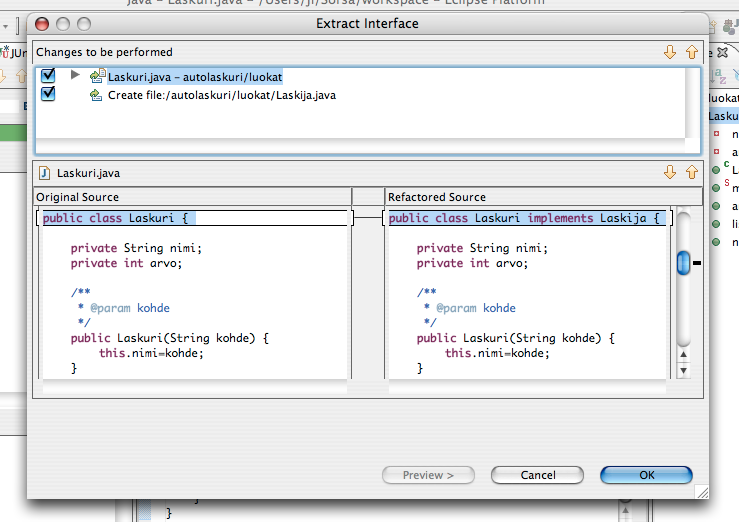The width and height of the screenshot is (739, 522).
Task: Click the sort icon in Eclipse outline toolbar
Action: [719, 75]
